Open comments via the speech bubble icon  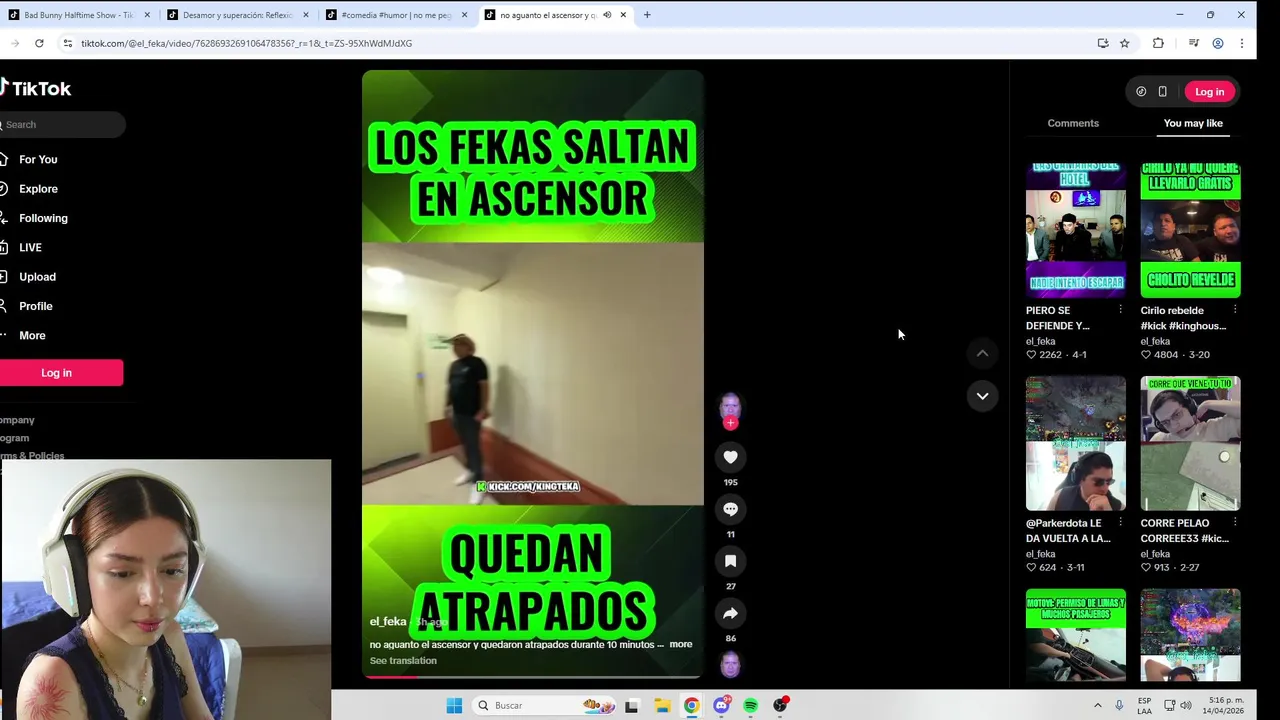(x=730, y=509)
